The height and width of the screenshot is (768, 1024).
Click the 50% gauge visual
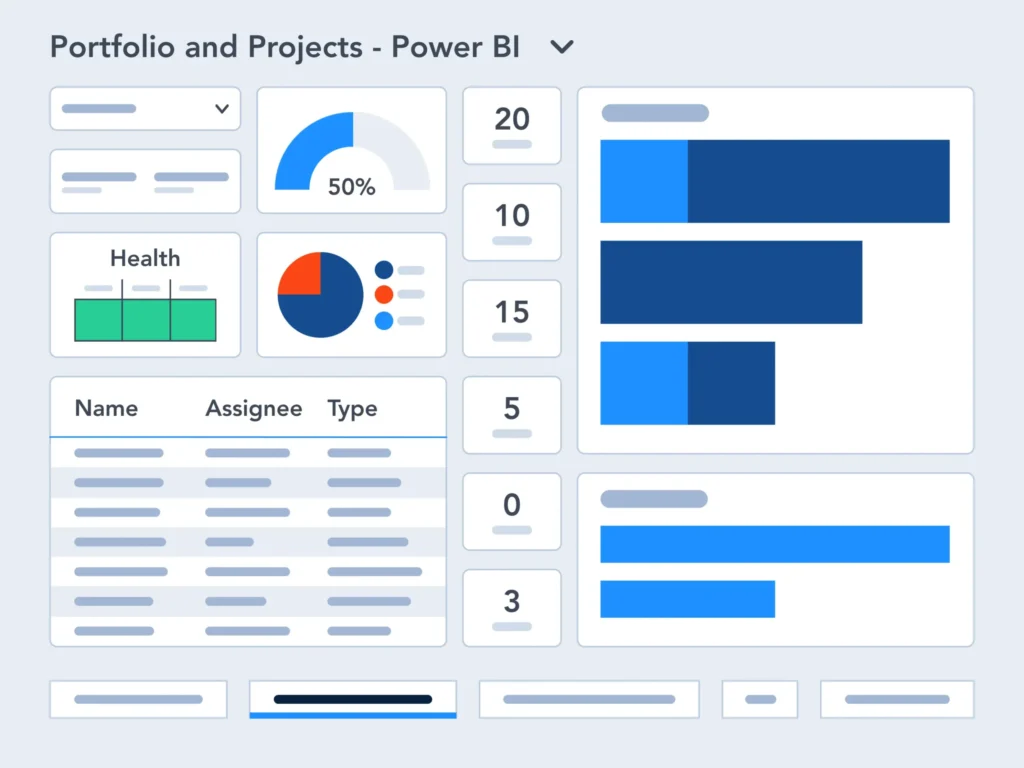click(x=351, y=150)
